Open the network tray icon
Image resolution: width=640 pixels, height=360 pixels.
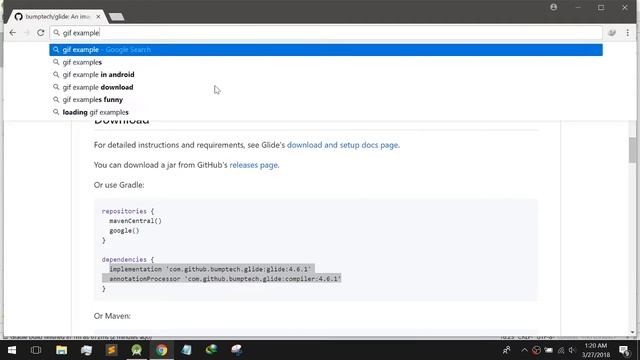click(561, 350)
